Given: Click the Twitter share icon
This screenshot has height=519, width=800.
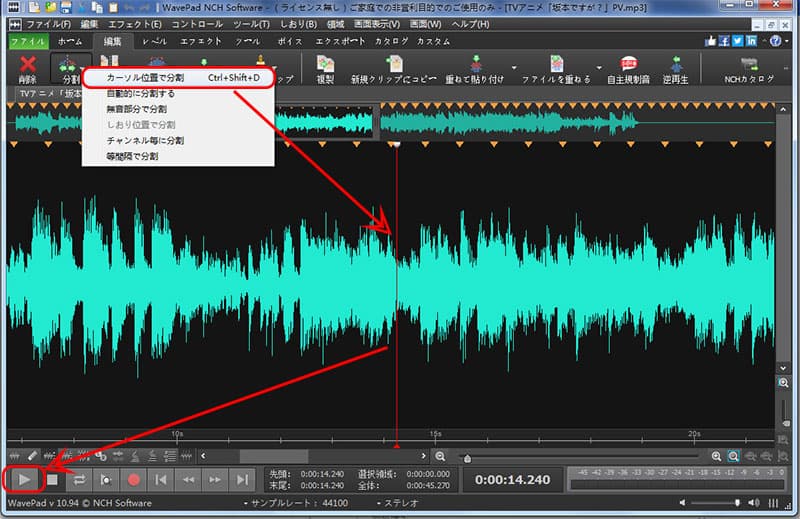Looking at the screenshot, I should click(x=737, y=41).
